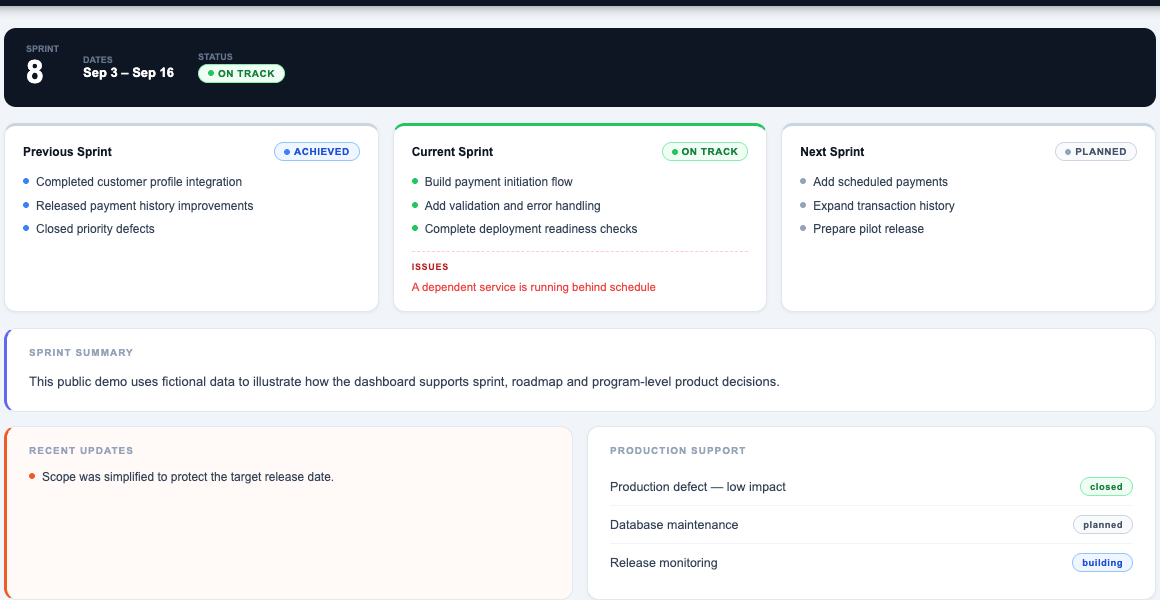Select Production defect — low impact row
This screenshot has width=1160, height=600.
click(871, 487)
